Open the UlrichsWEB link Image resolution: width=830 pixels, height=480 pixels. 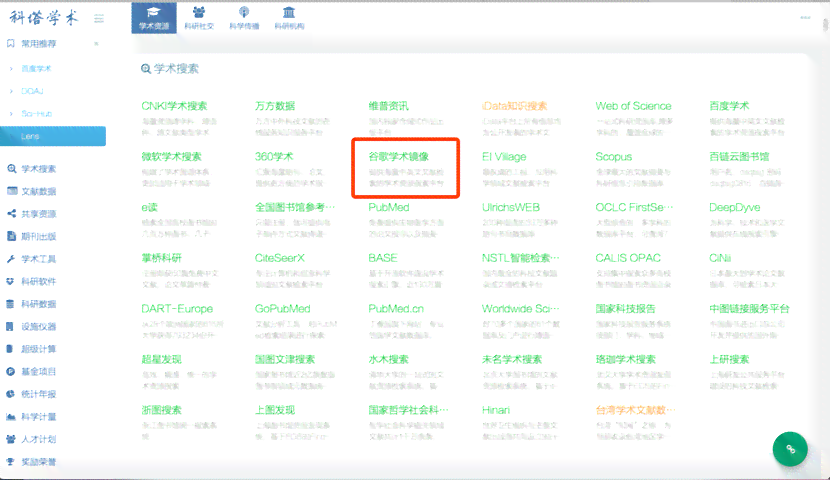511,207
